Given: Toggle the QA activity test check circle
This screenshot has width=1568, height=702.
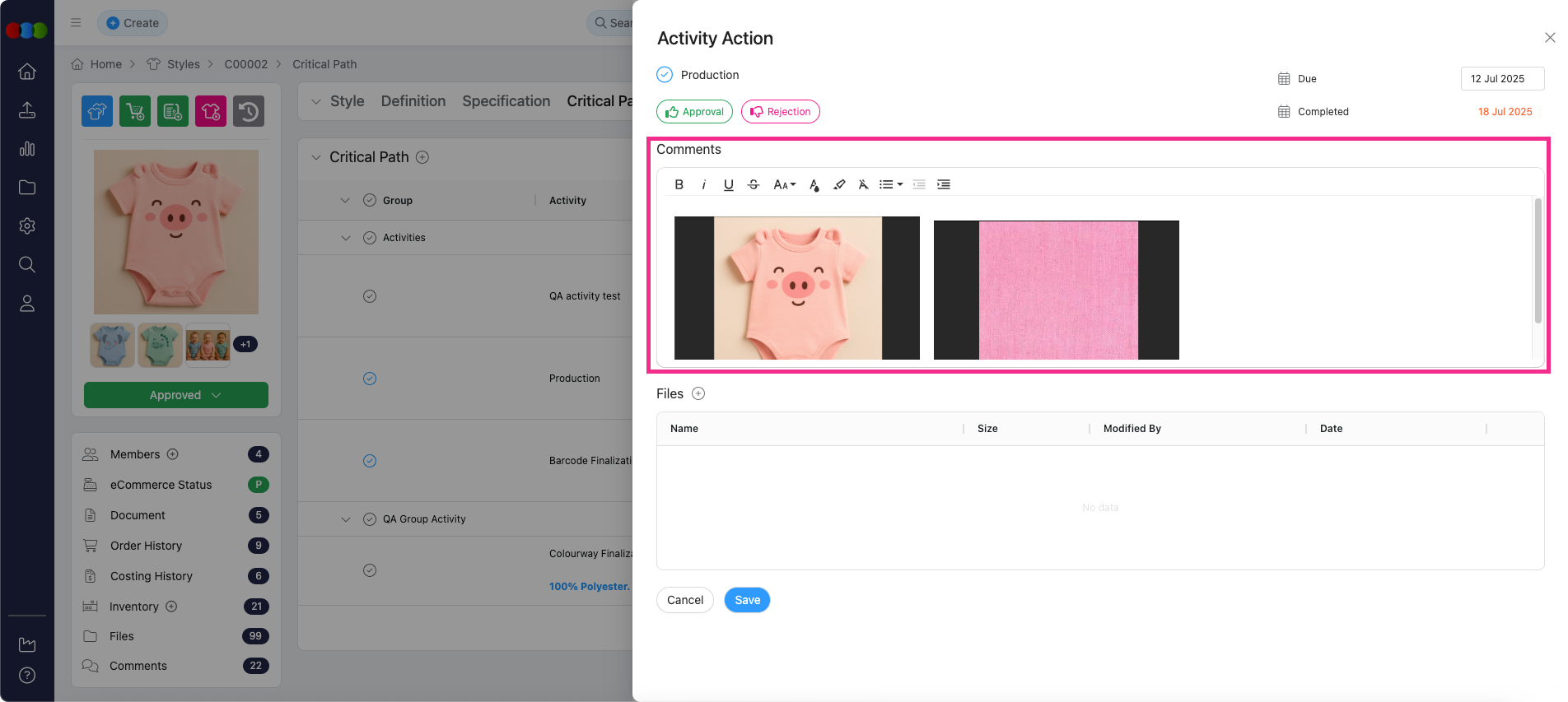Looking at the screenshot, I should click(370, 296).
